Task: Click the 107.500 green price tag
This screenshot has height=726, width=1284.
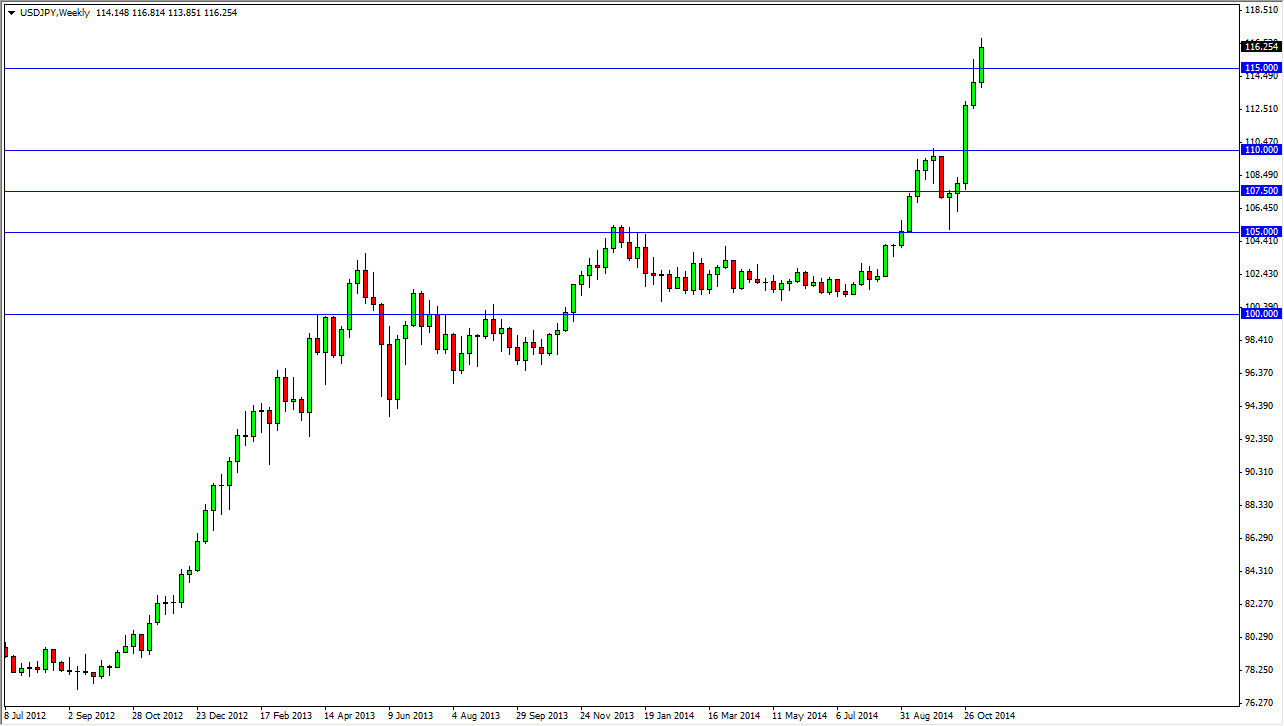Action: click(1260, 191)
